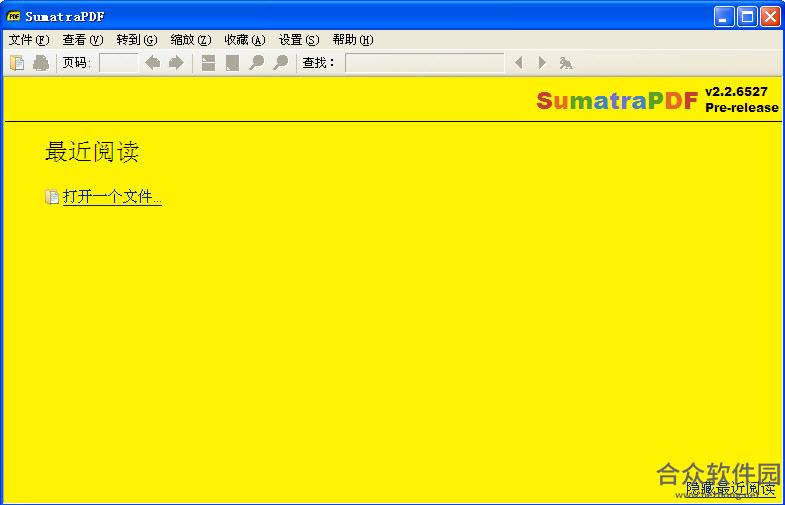
Task: Click the Print toolbar icon
Action: (41, 63)
